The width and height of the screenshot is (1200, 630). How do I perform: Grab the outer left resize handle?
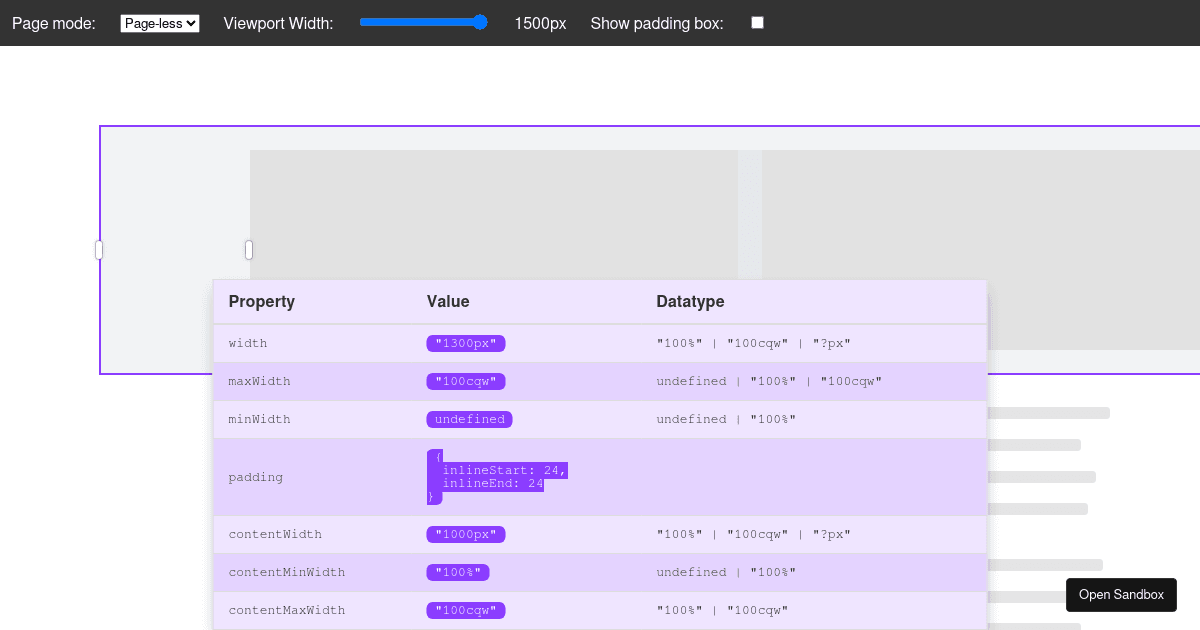[99, 250]
